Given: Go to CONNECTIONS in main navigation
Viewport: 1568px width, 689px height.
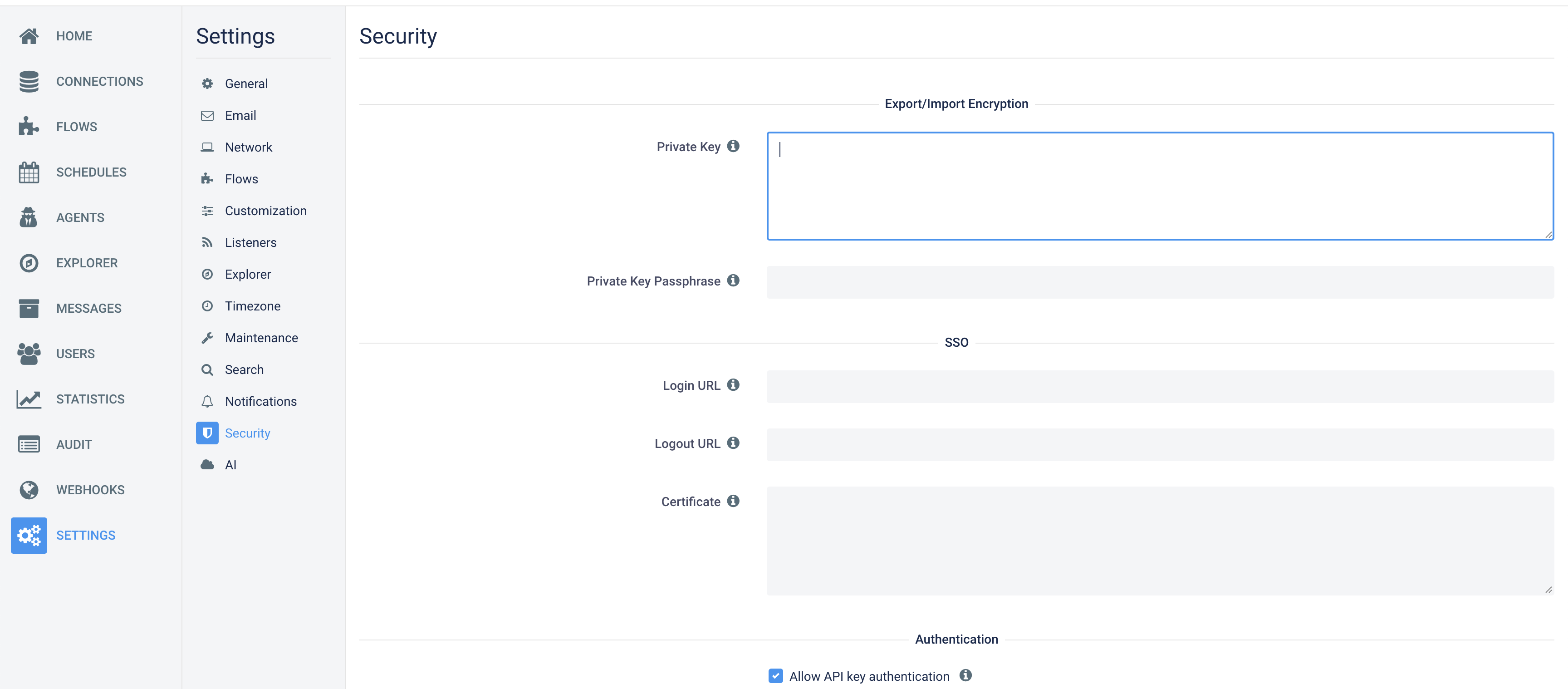Looking at the screenshot, I should coord(100,82).
